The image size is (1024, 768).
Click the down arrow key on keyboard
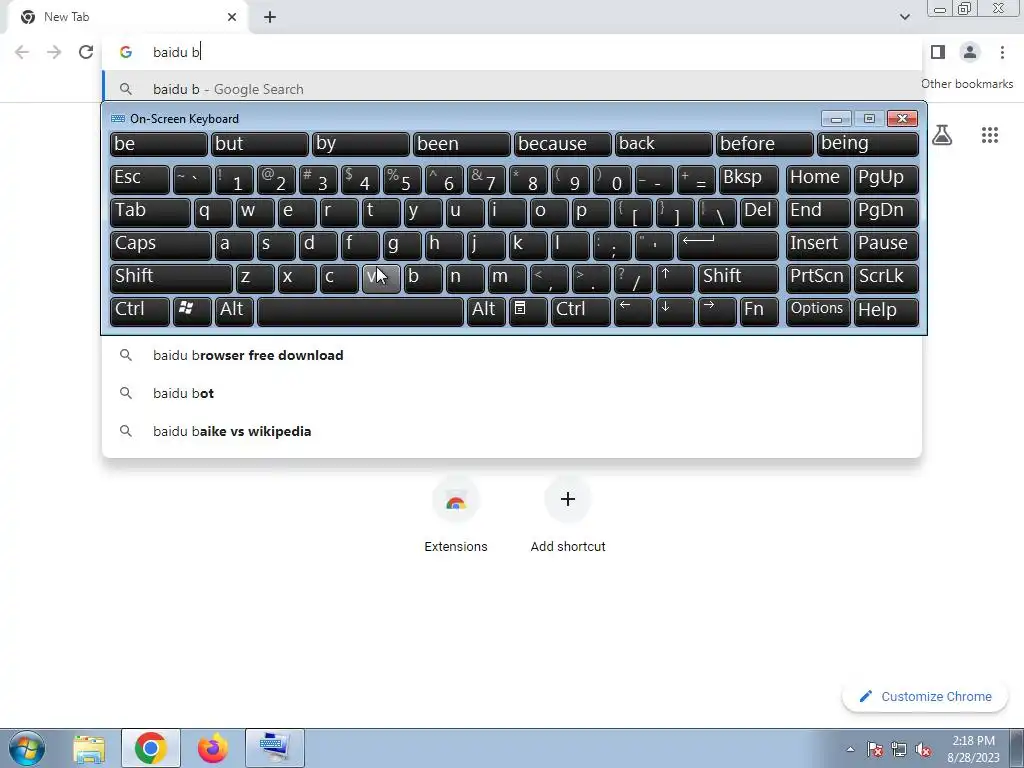pyautogui.click(x=675, y=311)
